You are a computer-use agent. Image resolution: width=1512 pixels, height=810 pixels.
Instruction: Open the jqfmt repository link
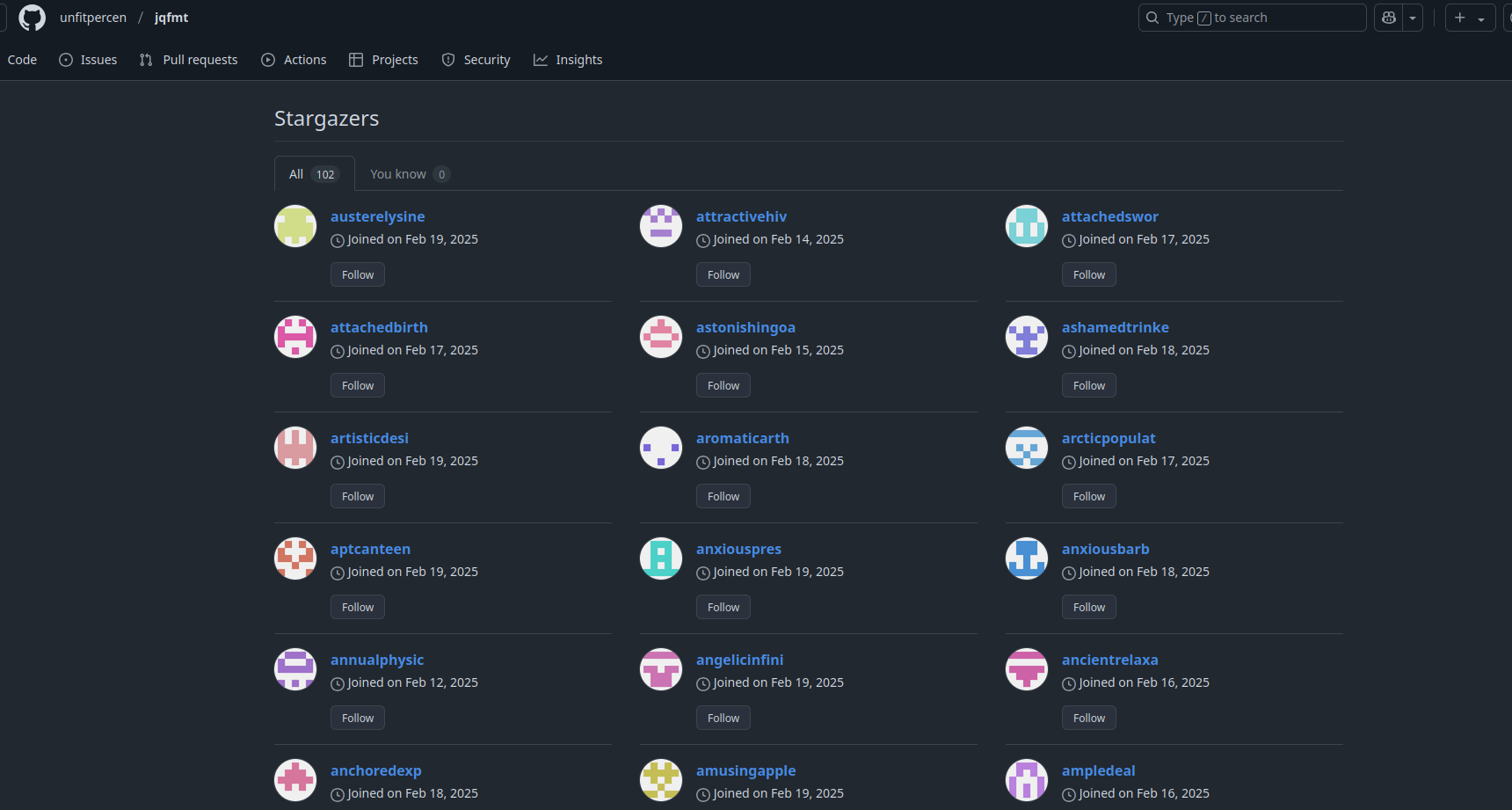click(x=171, y=17)
